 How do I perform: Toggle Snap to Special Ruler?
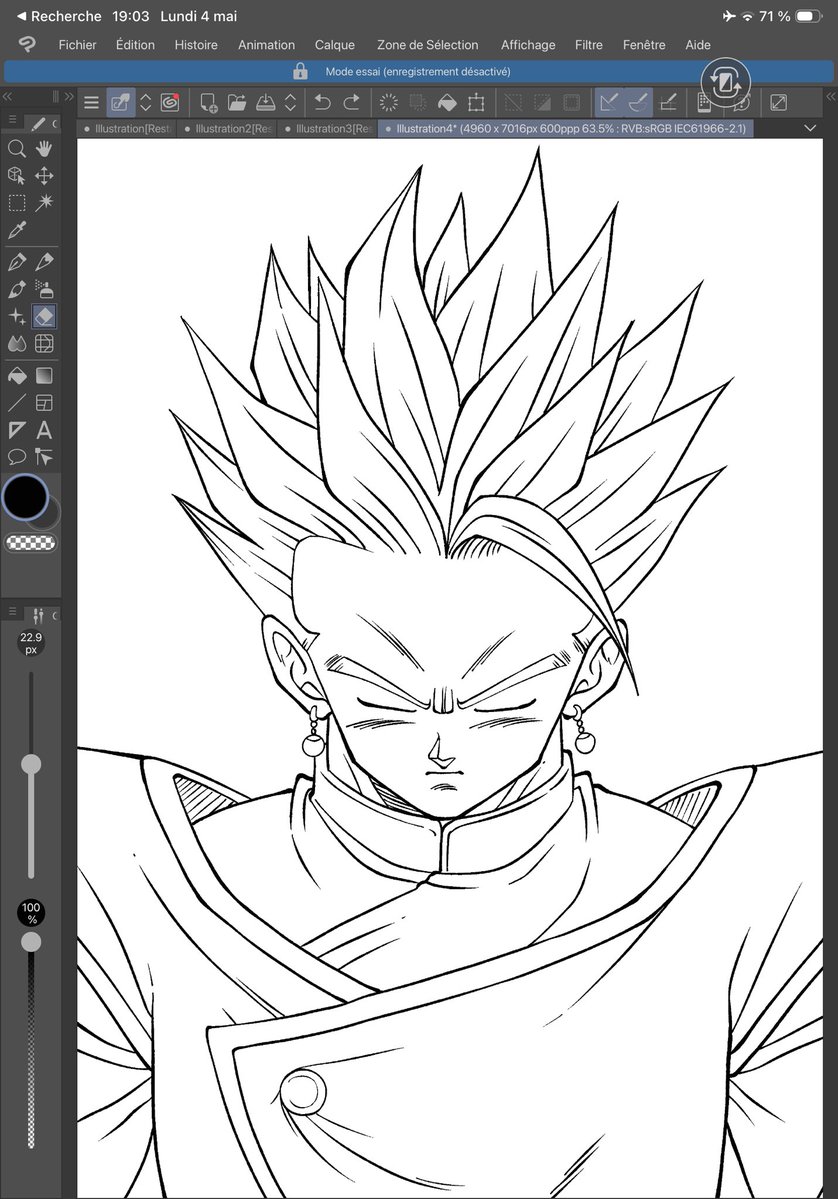pyautogui.click(x=638, y=102)
